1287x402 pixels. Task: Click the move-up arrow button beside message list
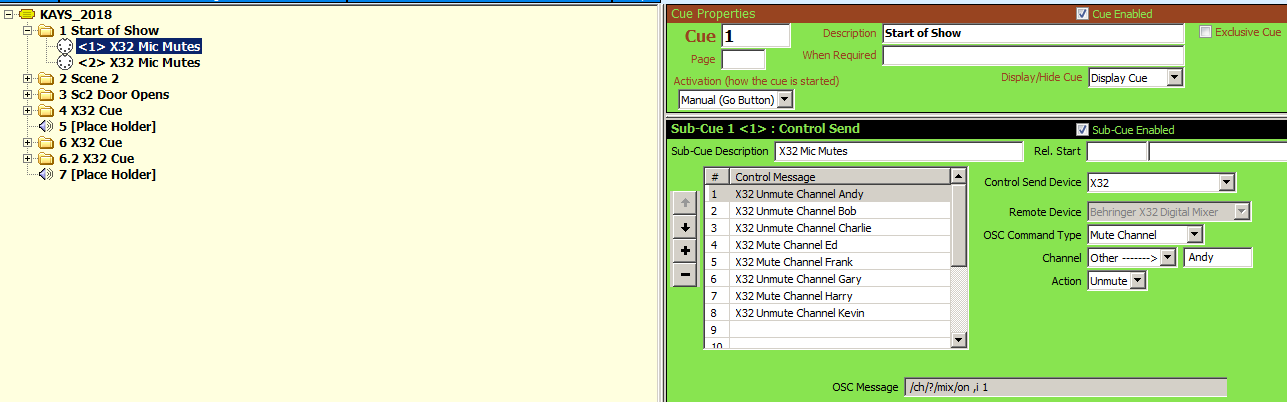685,203
